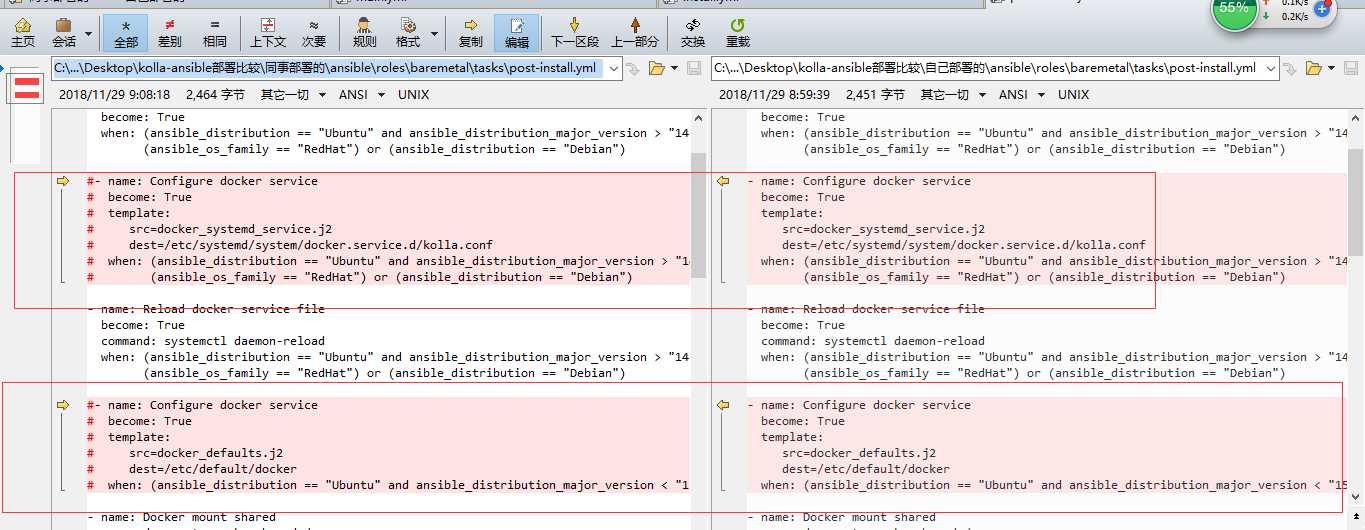Click copy-right arrow at docker_defaults block
This screenshot has width=1365, height=530.
point(64,405)
